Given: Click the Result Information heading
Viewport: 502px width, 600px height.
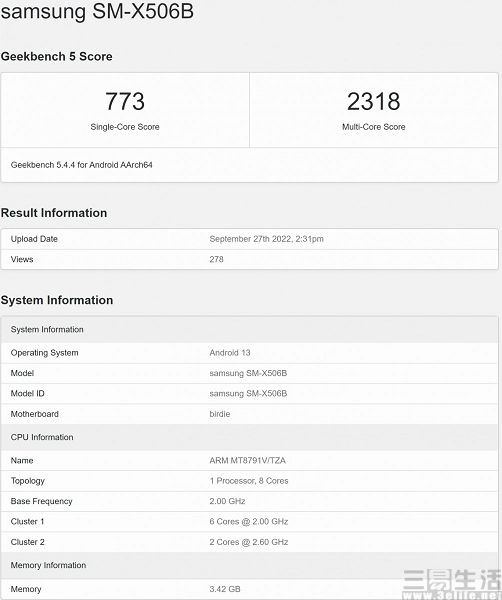Looking at the screenshot, I should [x=54, y=213].
